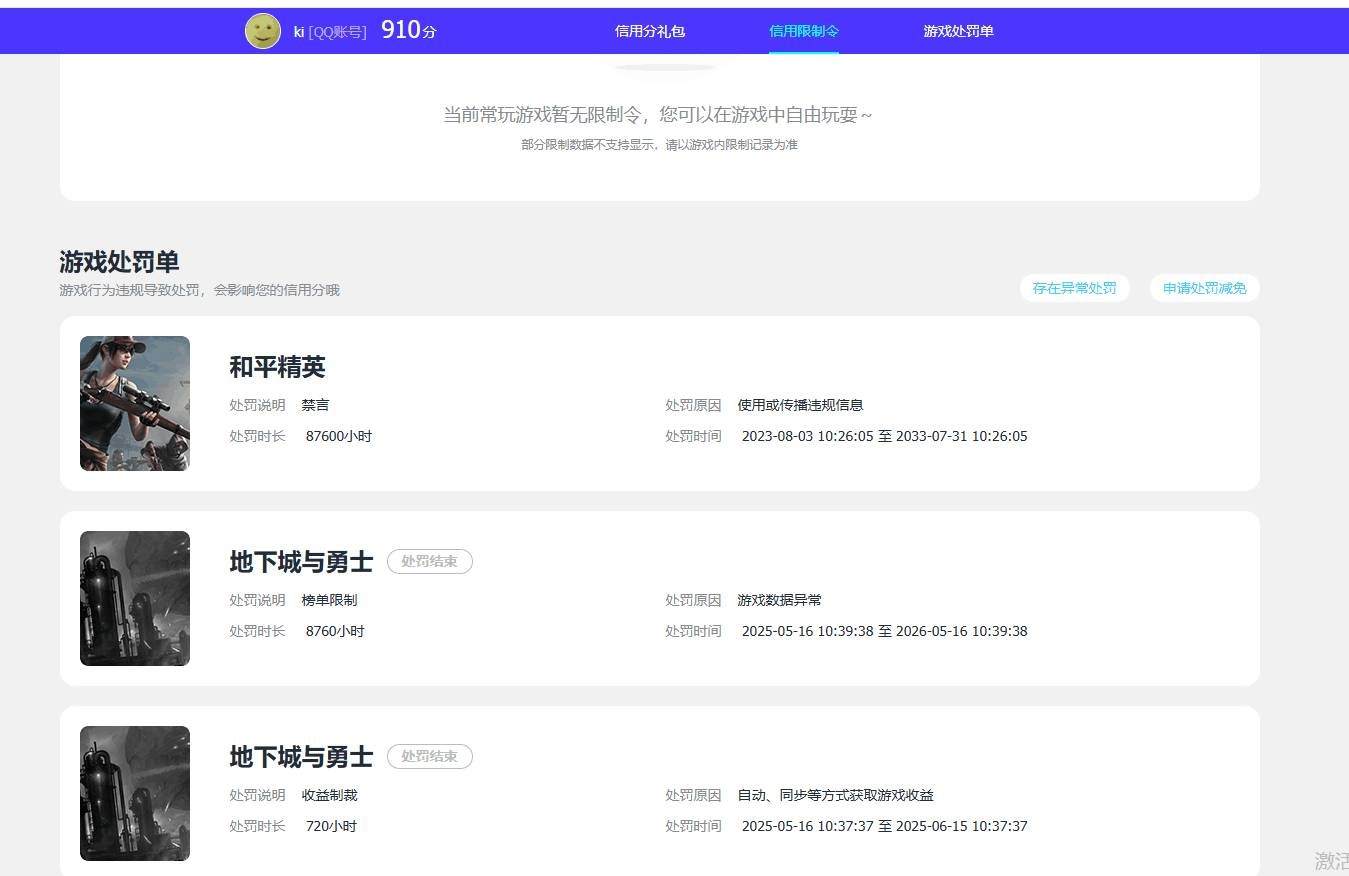The width and height of the screenshot is (1349, 876).
Task: Click the 当前常玩游戏暂无限制令 message
Action: point(657,115)
